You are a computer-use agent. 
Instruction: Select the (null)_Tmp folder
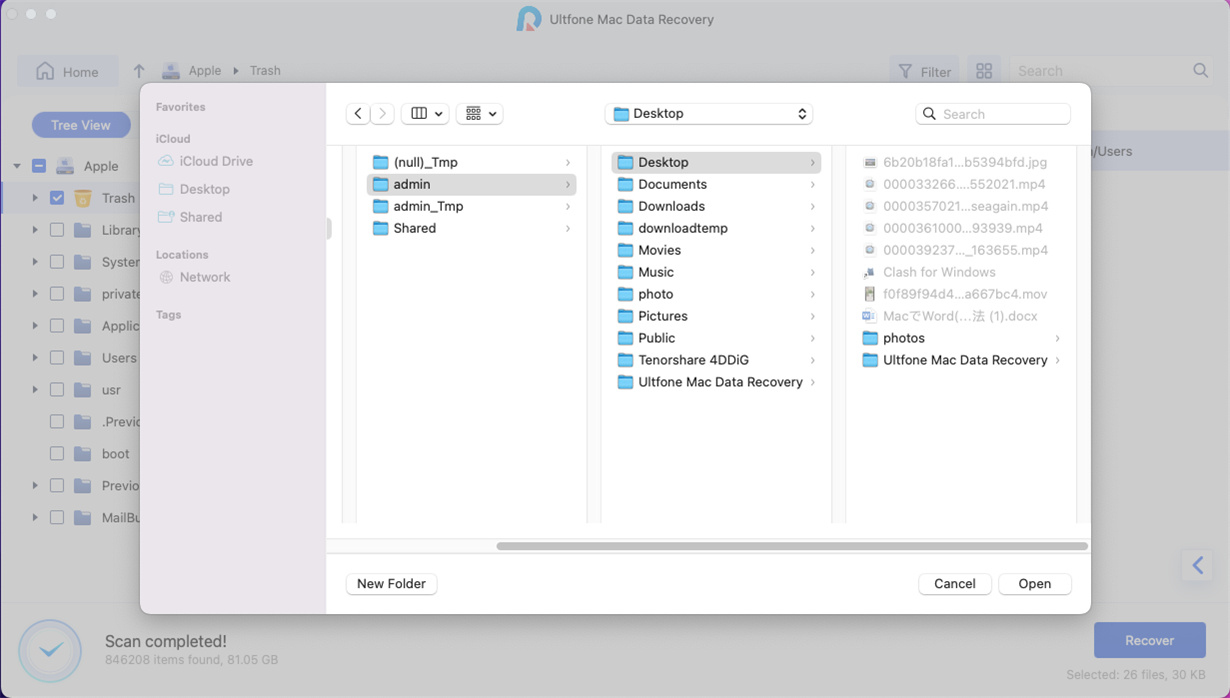coord(471,162)
